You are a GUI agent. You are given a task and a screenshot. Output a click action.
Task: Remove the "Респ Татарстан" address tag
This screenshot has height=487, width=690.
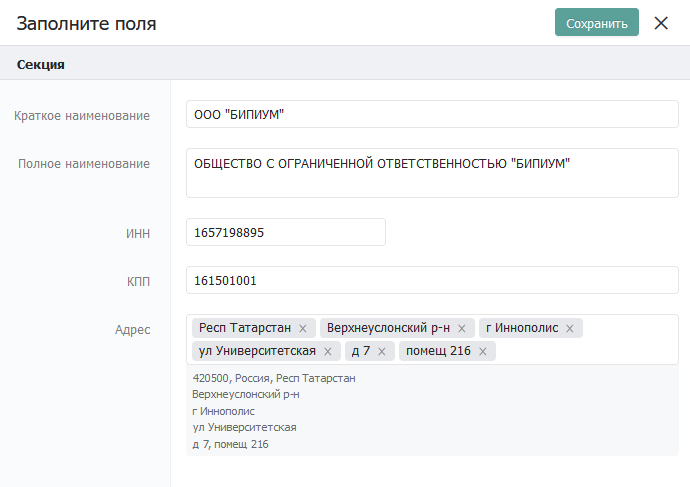(304, 328)
